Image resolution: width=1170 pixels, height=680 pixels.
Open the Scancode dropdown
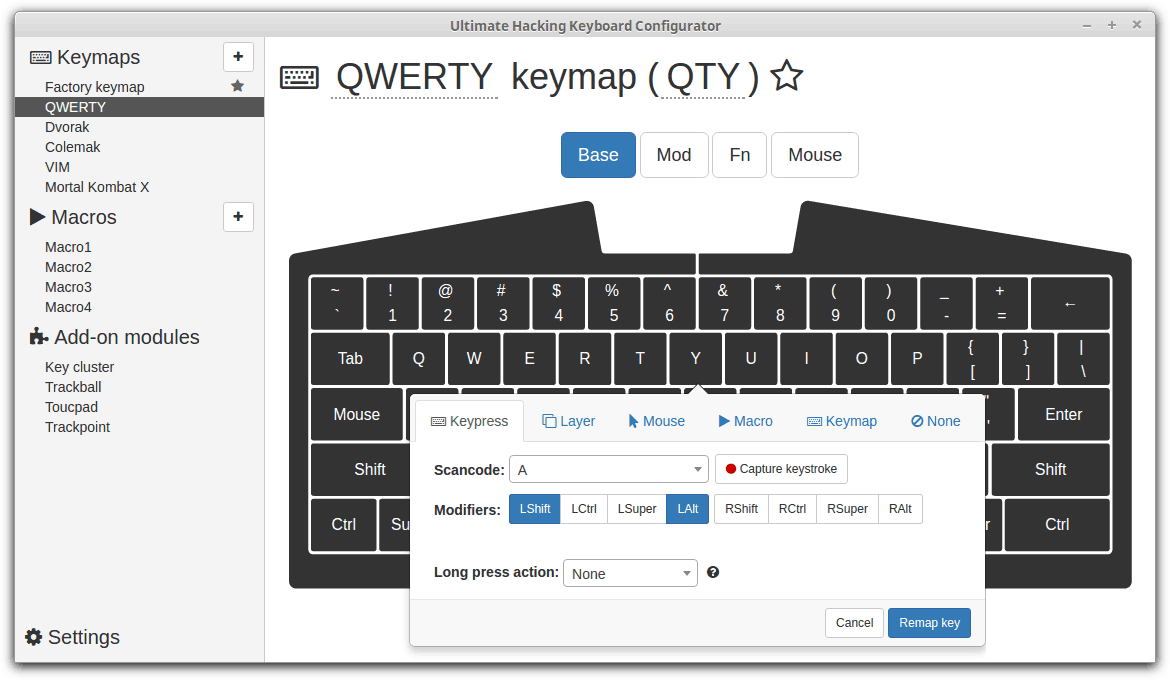click(x=609, y=470)
